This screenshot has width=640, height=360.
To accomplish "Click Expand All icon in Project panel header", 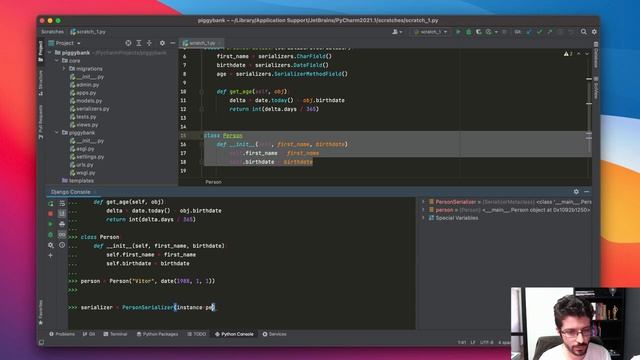I will pyautogui.click(x=139, y=43).
